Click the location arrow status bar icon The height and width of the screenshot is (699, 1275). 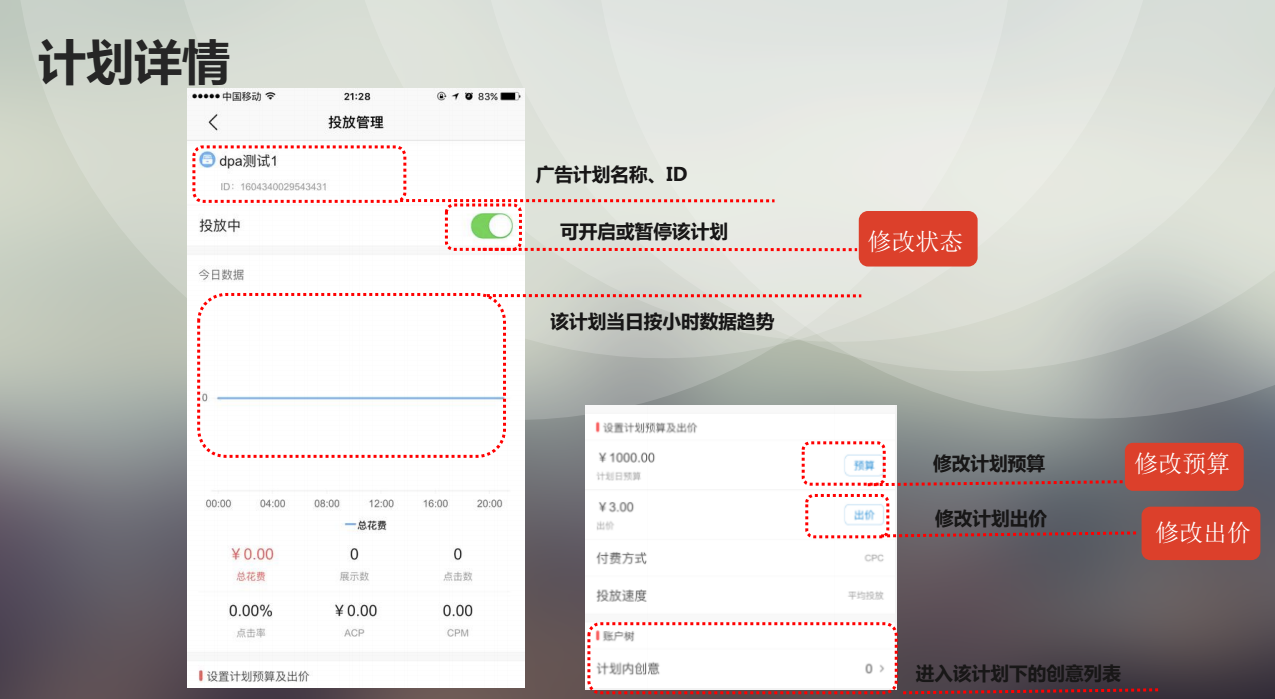454,97
